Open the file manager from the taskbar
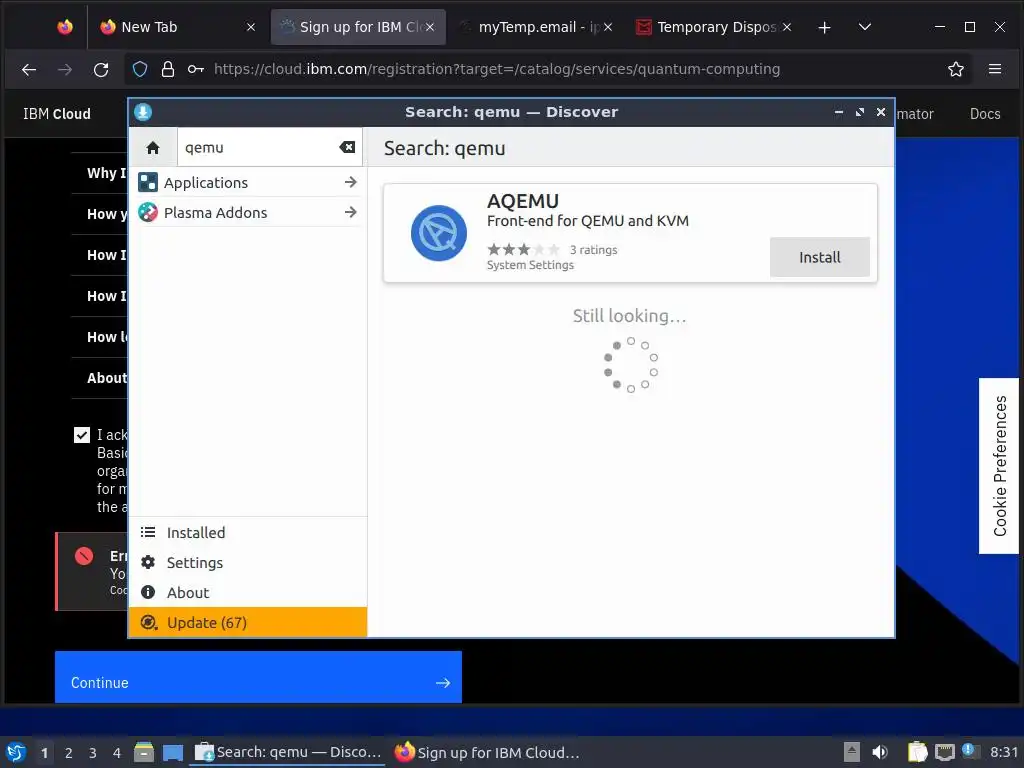Image resolution: width=1024 pixels, height=768 pixels. [144, 752]
